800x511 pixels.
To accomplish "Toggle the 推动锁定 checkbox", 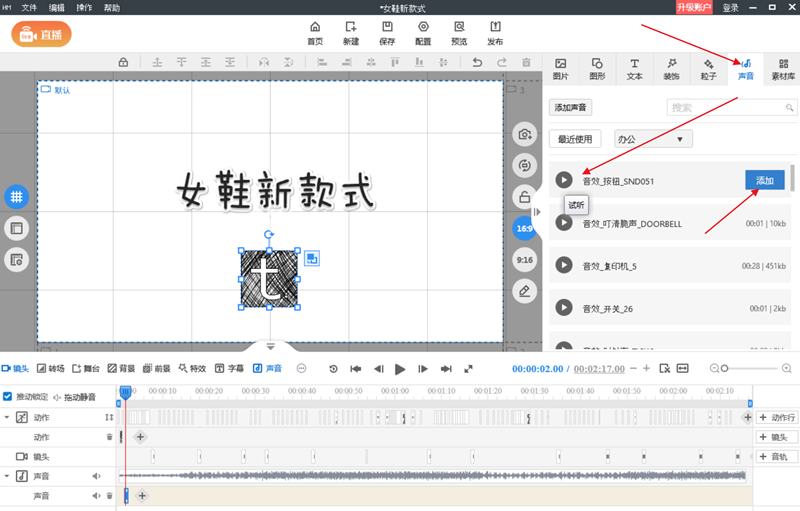I will pos(7,396).
